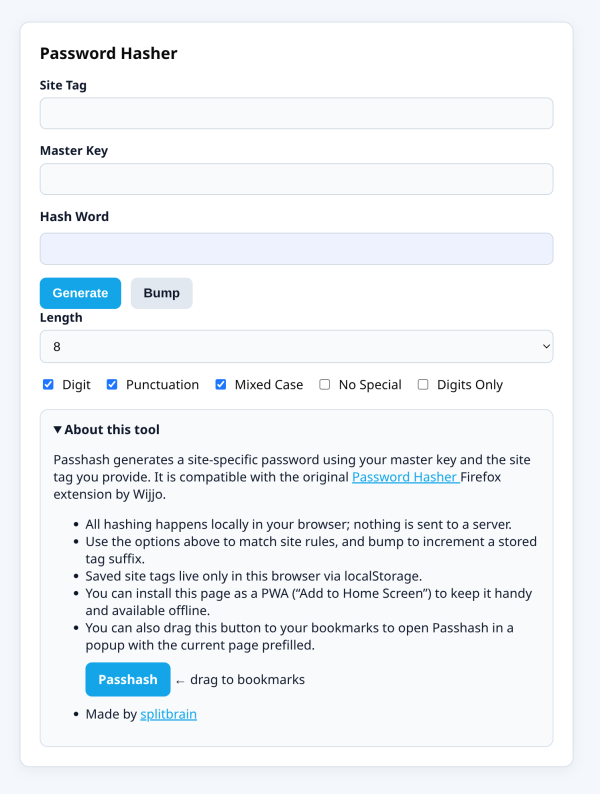Screen dimensions: 600x794
Task: Click into the Master Key field
Action: pyautogui.click(x=296, y=179)
